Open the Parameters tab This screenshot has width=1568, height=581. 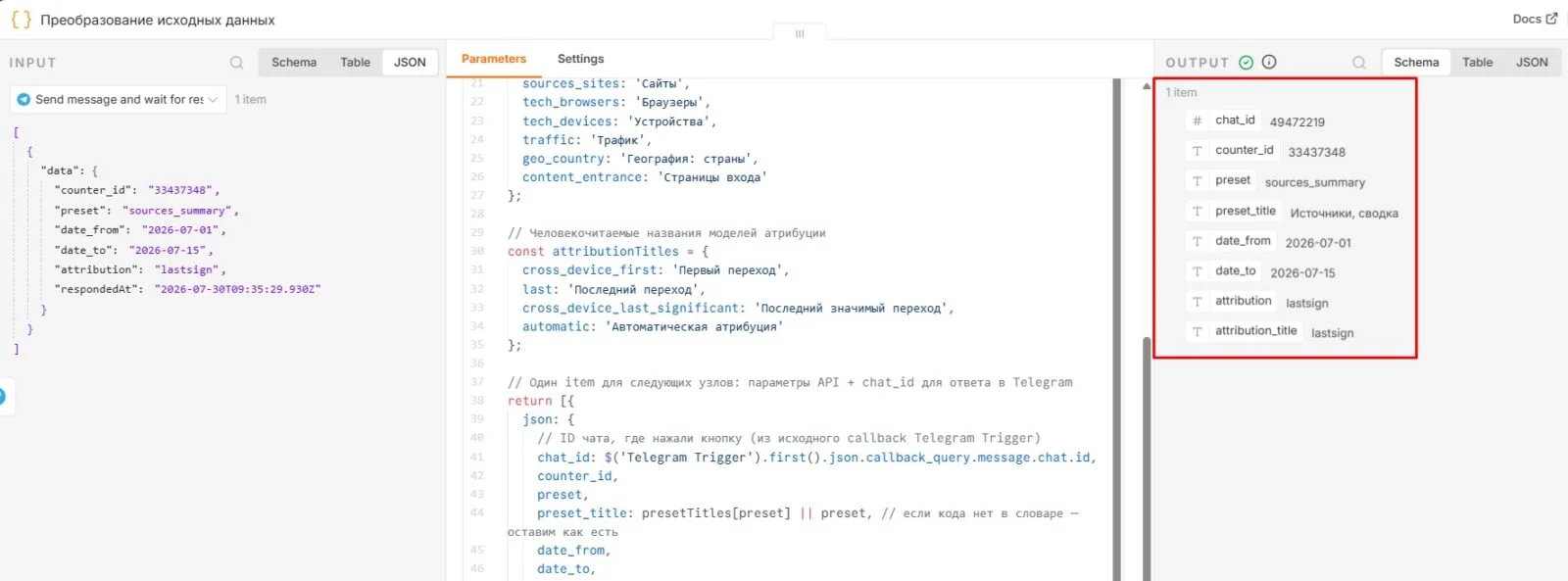pos(494,59)
